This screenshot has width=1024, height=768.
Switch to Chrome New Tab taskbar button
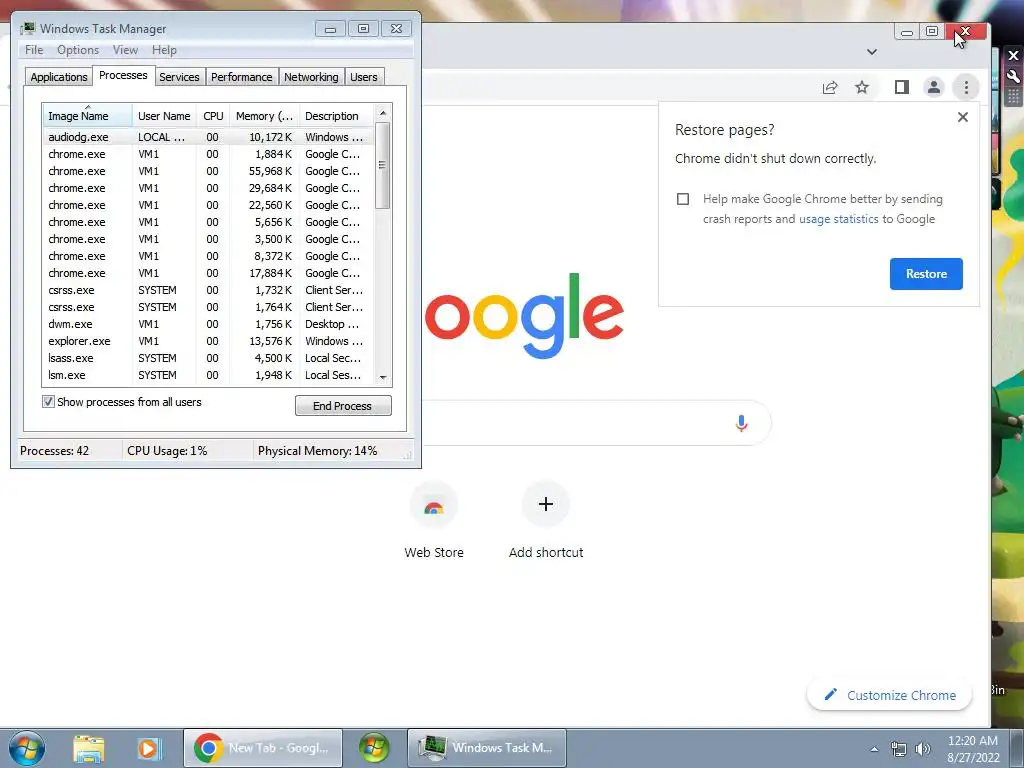click(263, 748)
